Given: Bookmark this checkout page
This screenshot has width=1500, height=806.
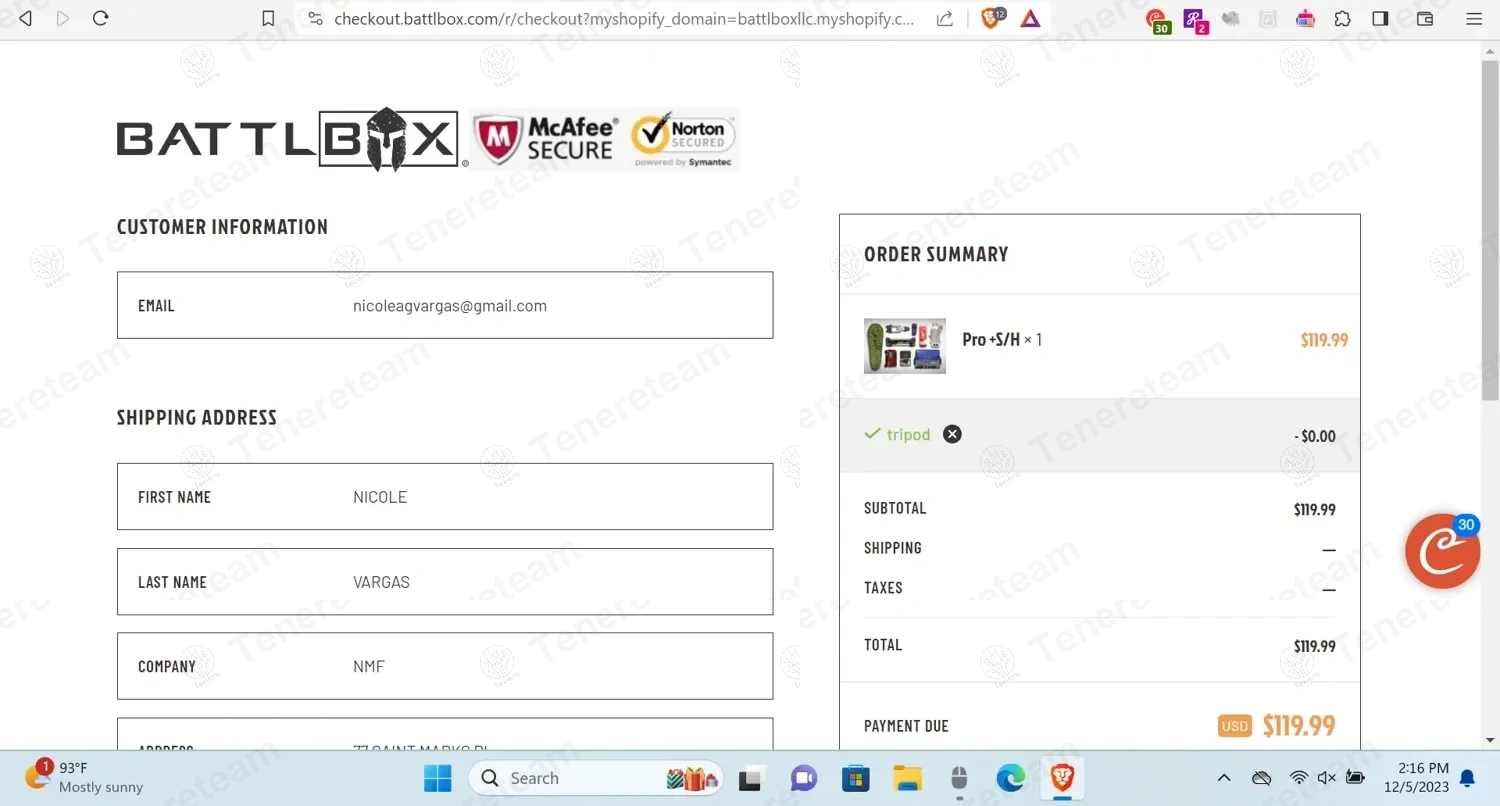Looking at the screenshot, I should 268,19.
